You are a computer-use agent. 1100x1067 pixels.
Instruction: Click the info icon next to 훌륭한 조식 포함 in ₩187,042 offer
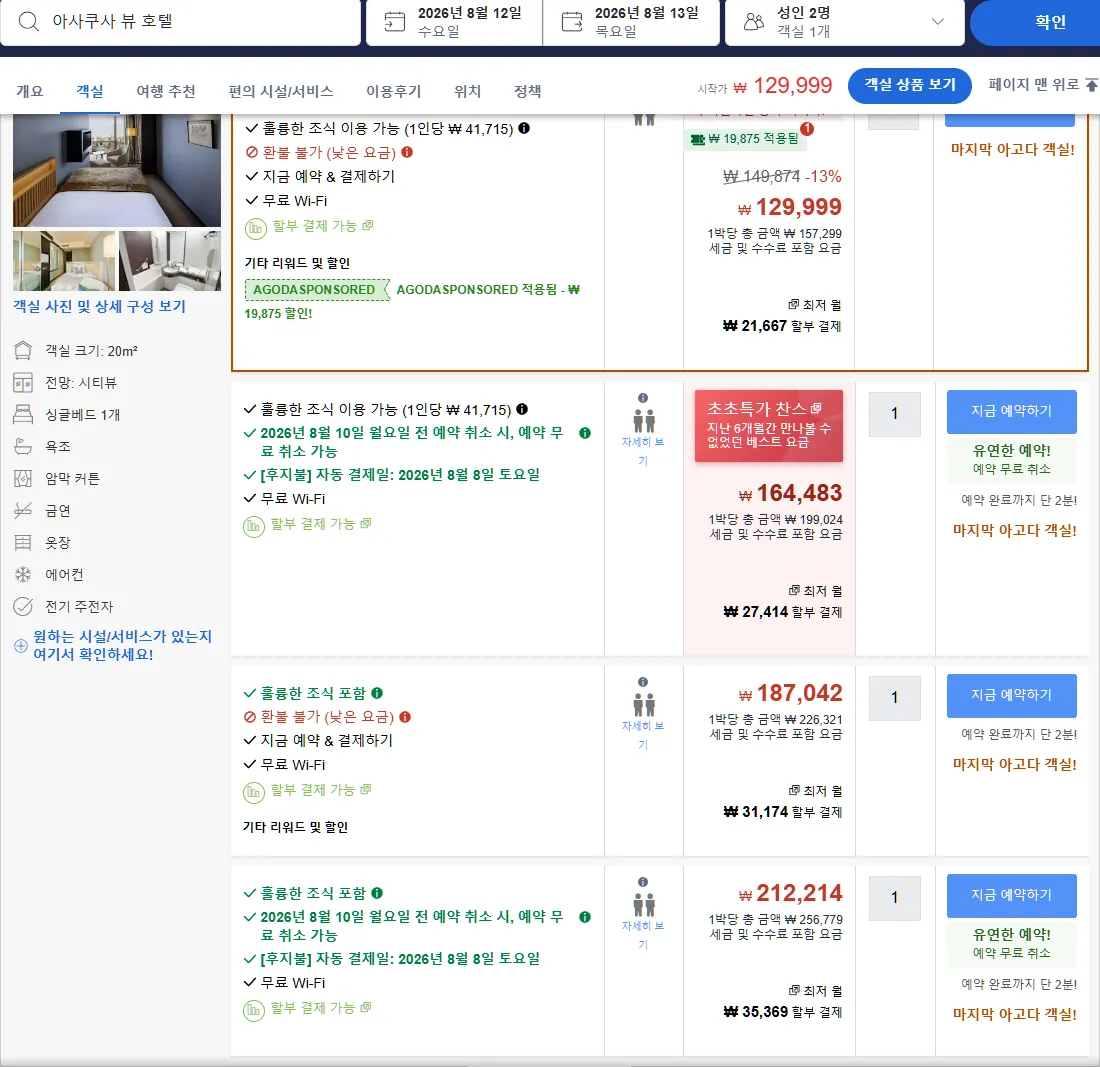click(x=377, y=693)
